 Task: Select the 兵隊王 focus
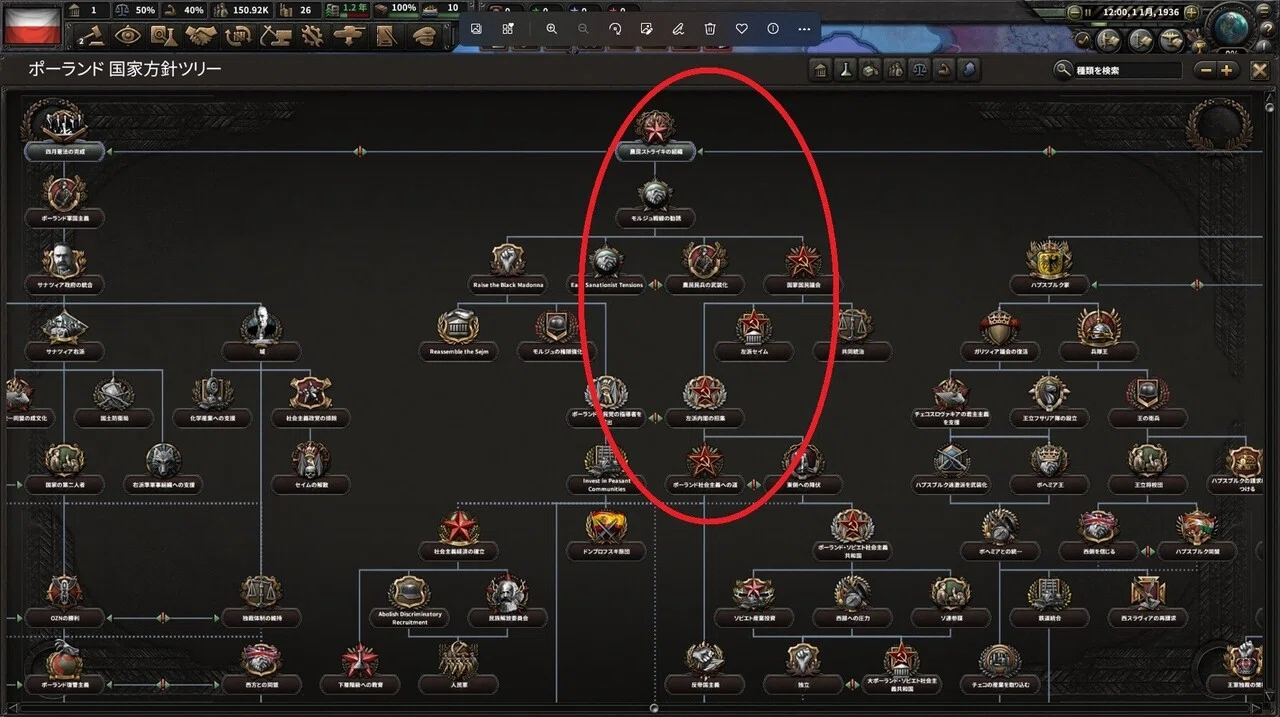[1098, 334]
